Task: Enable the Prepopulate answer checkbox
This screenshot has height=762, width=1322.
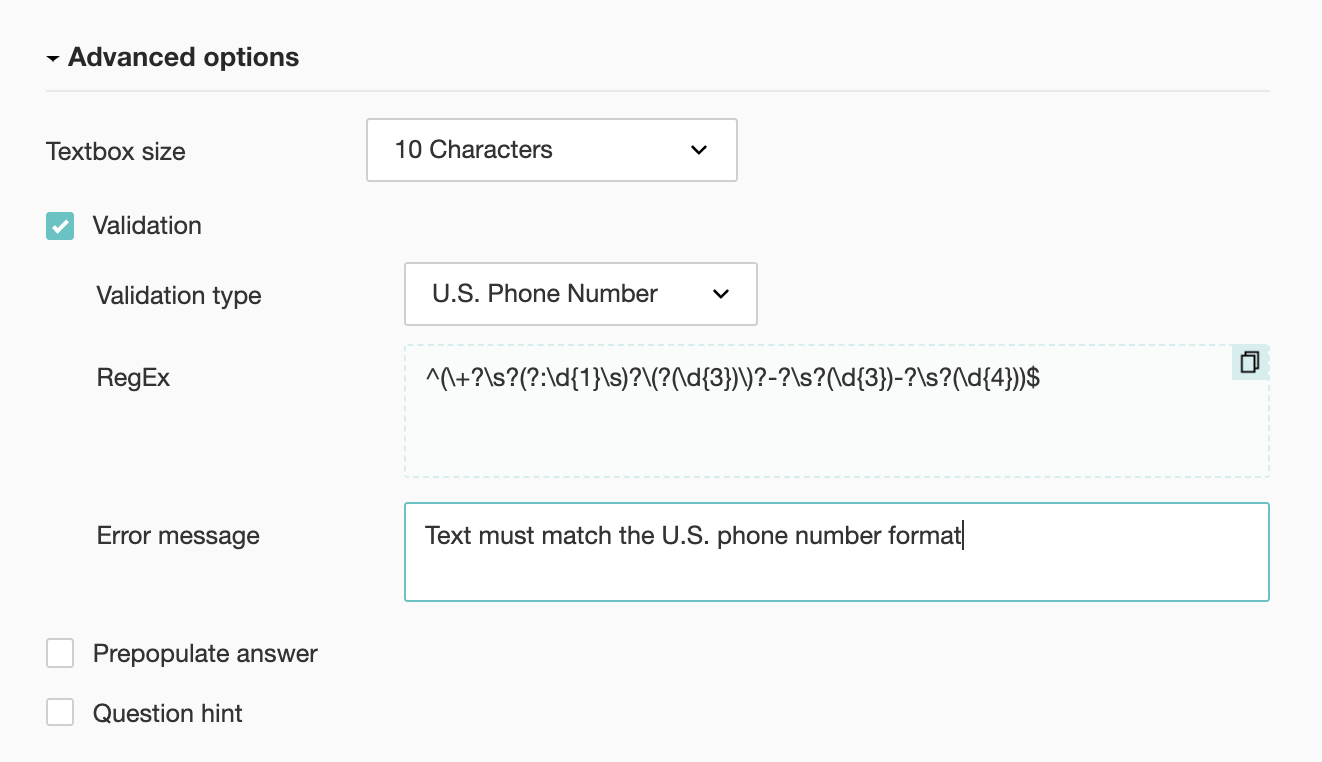Action: [60, 654]
